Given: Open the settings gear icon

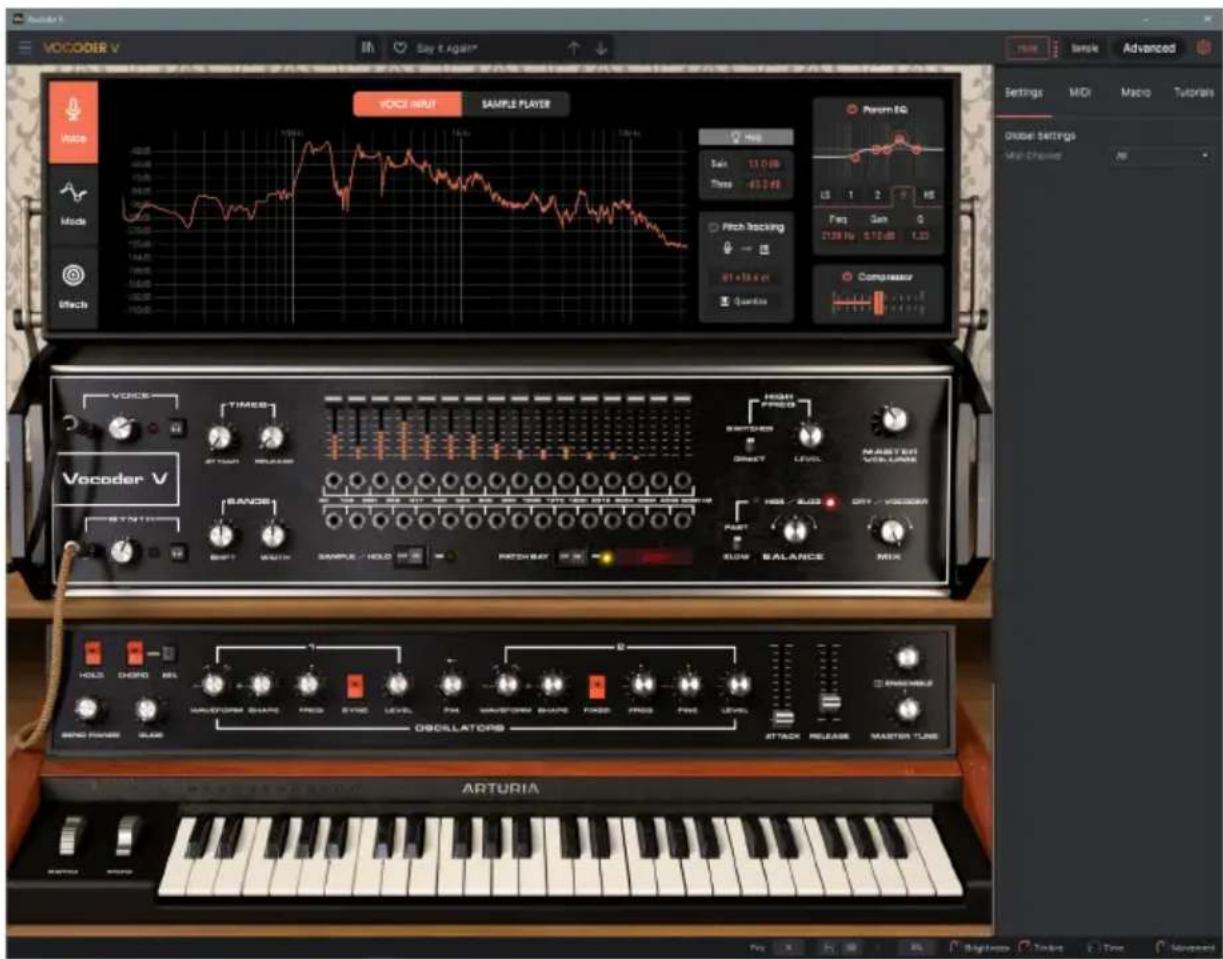Looking at the screenshot, I should [x=1203, y=47].
